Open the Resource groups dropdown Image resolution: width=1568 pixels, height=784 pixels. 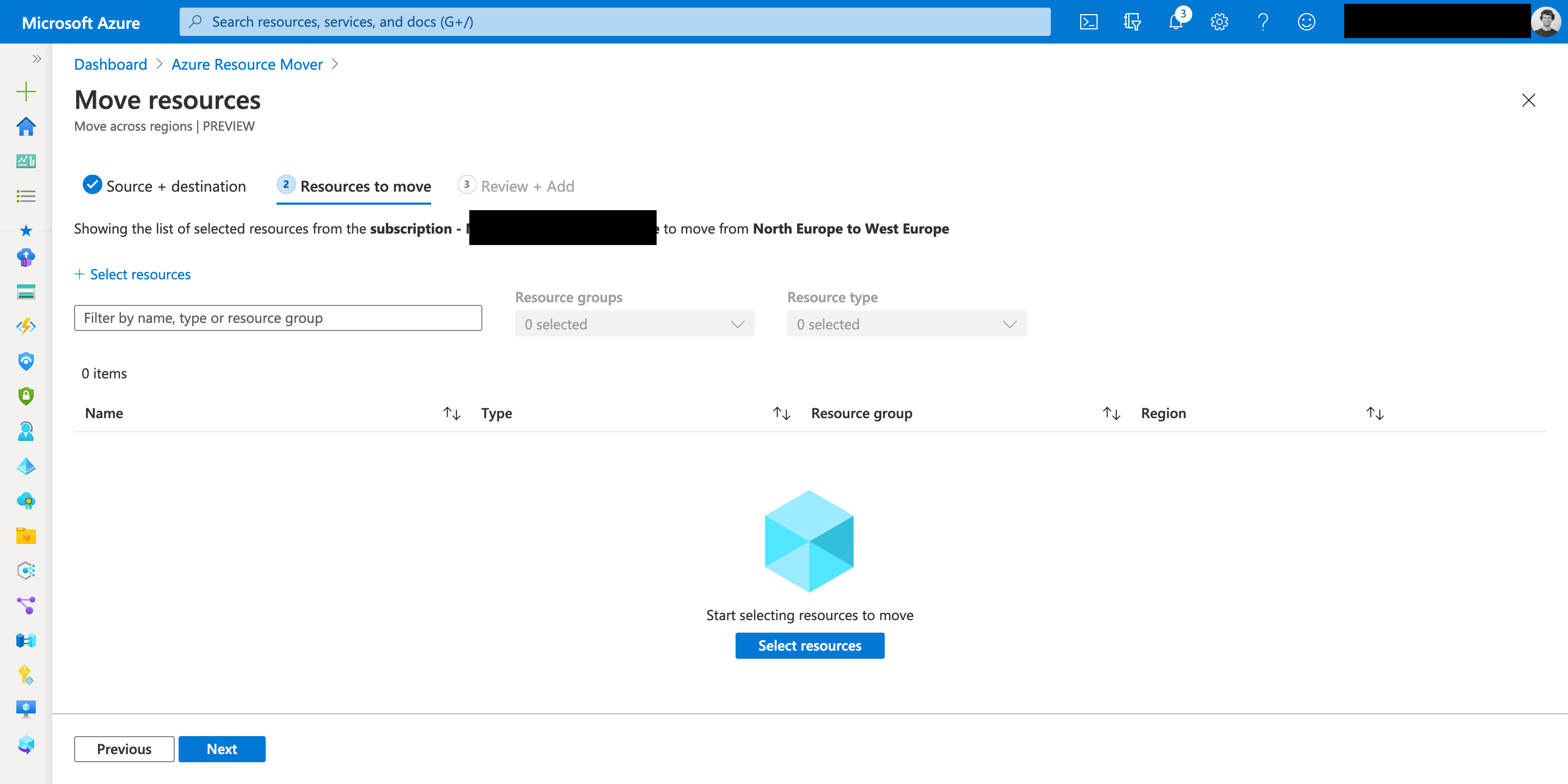[634, 323]
